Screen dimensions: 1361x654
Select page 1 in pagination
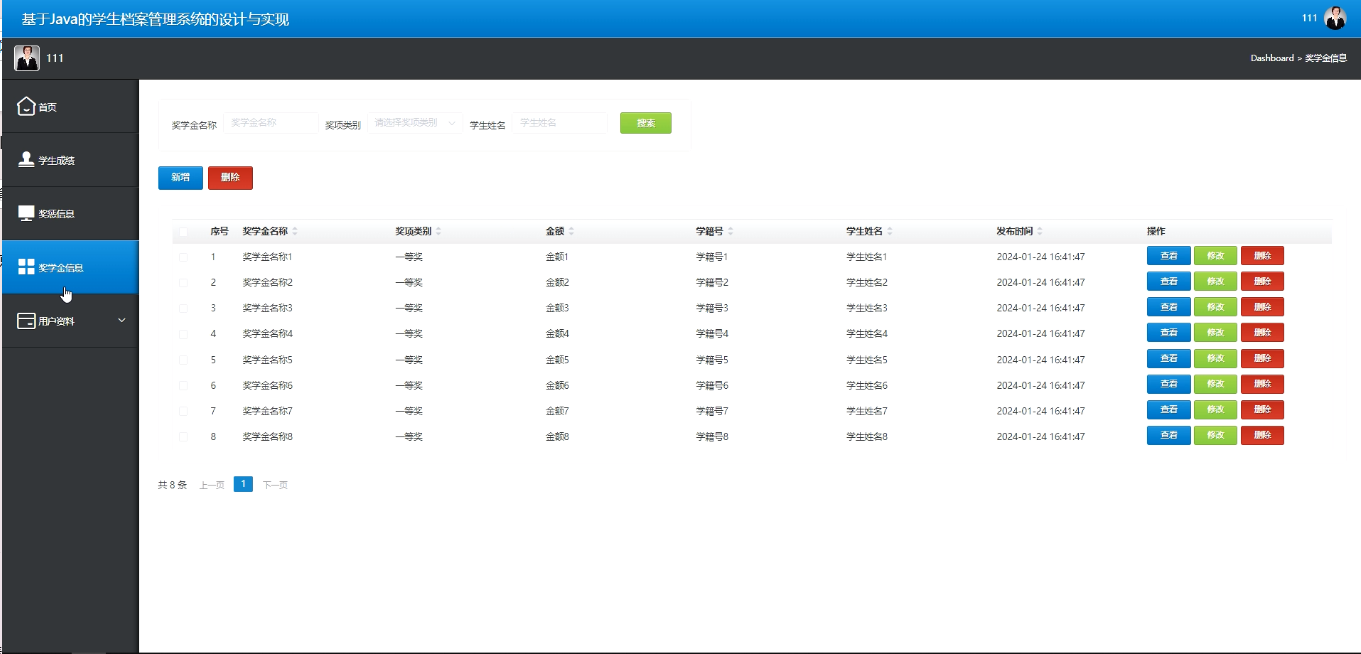coord(243,484)
